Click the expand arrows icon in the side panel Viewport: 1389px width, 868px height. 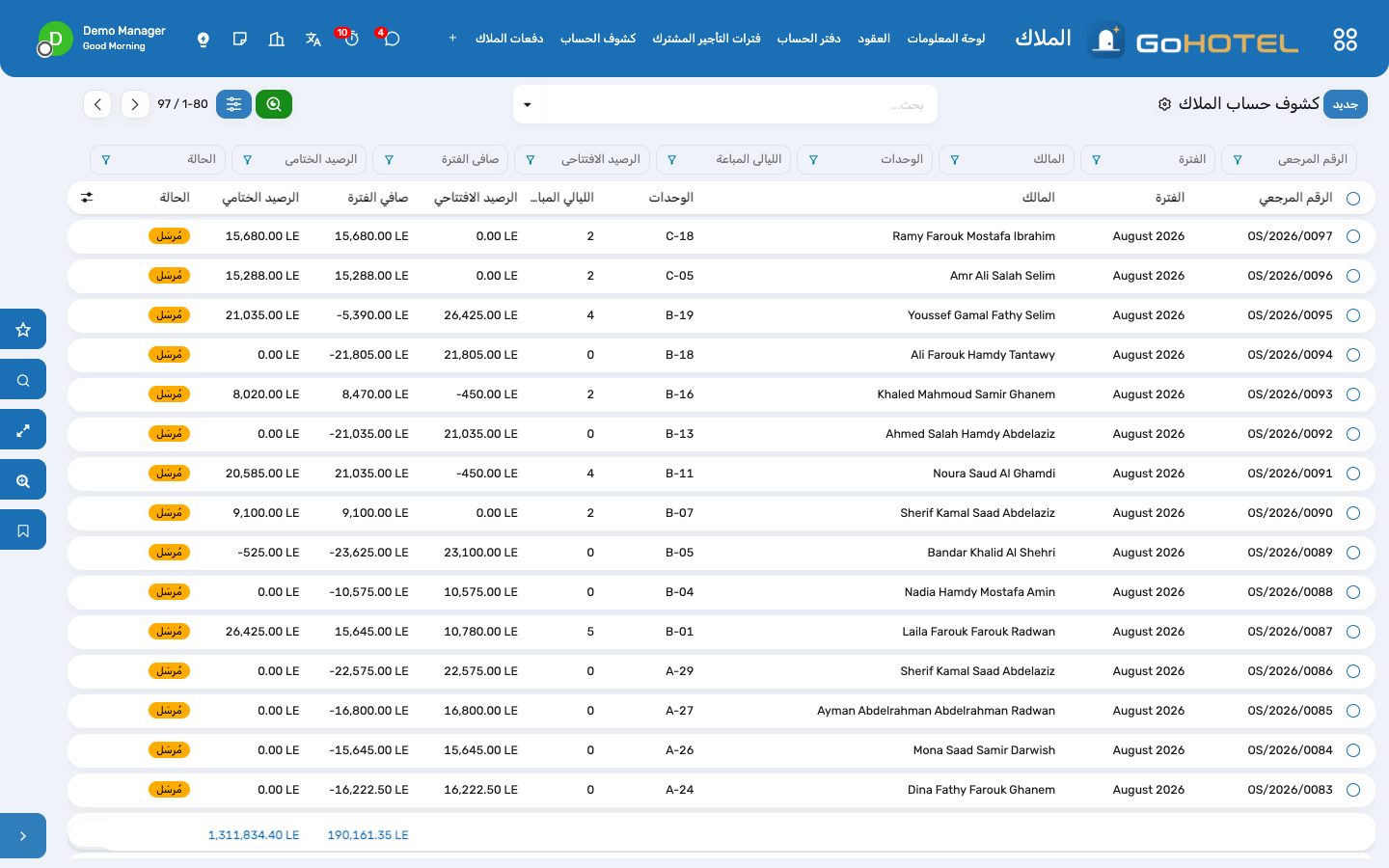tap(23, 430)
